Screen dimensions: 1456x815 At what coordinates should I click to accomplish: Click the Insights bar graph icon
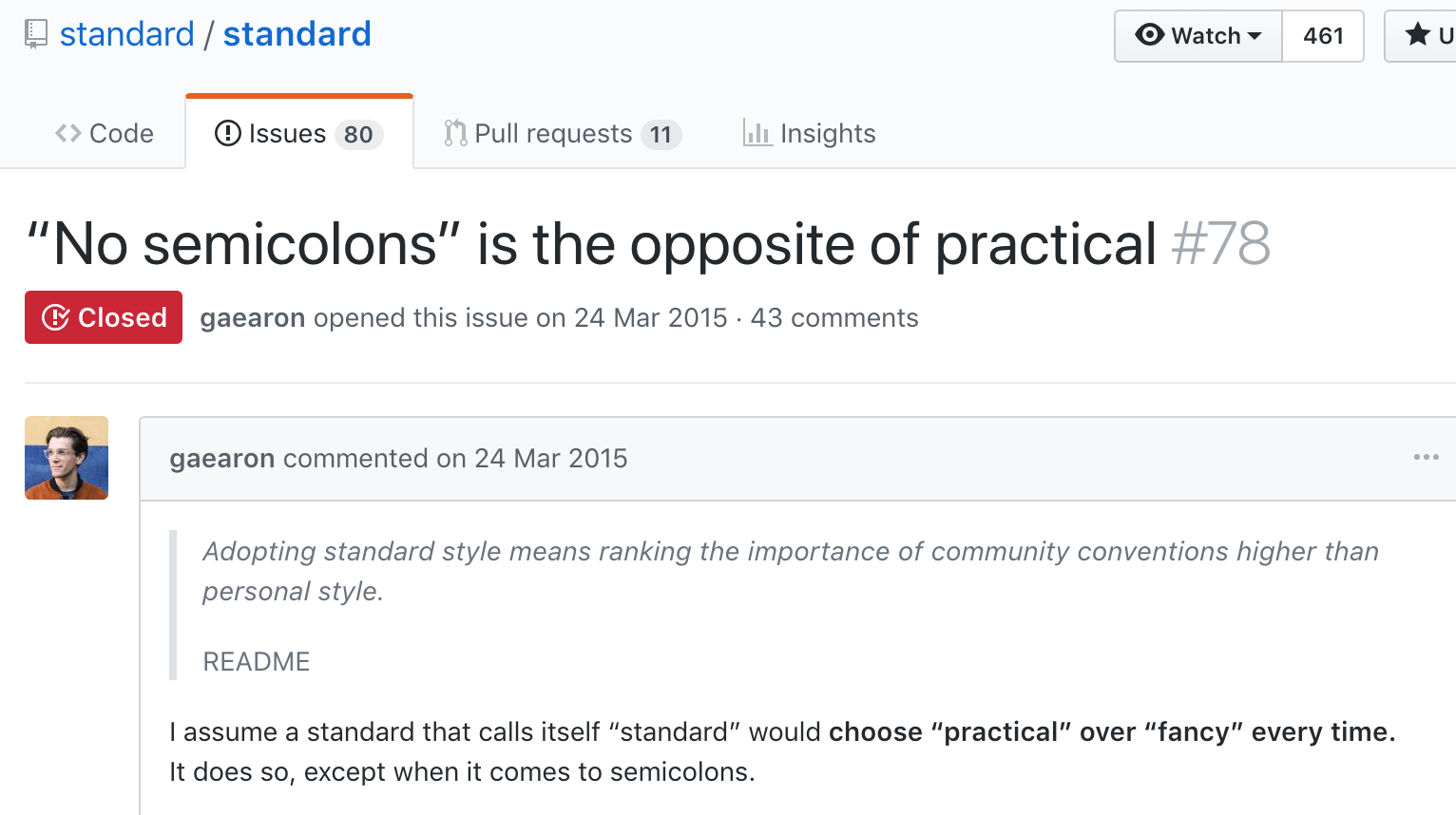[757, 134]
